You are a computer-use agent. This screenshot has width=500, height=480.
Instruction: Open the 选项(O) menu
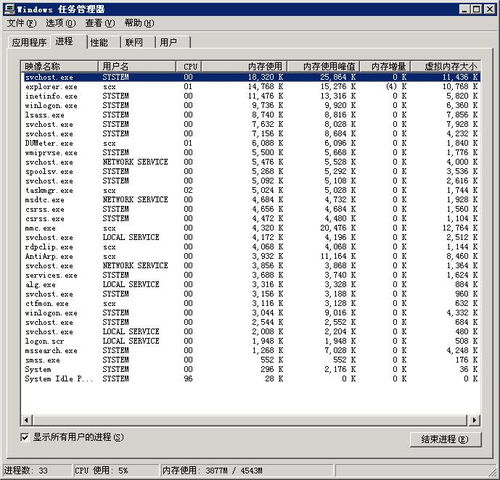pos(60,23)
